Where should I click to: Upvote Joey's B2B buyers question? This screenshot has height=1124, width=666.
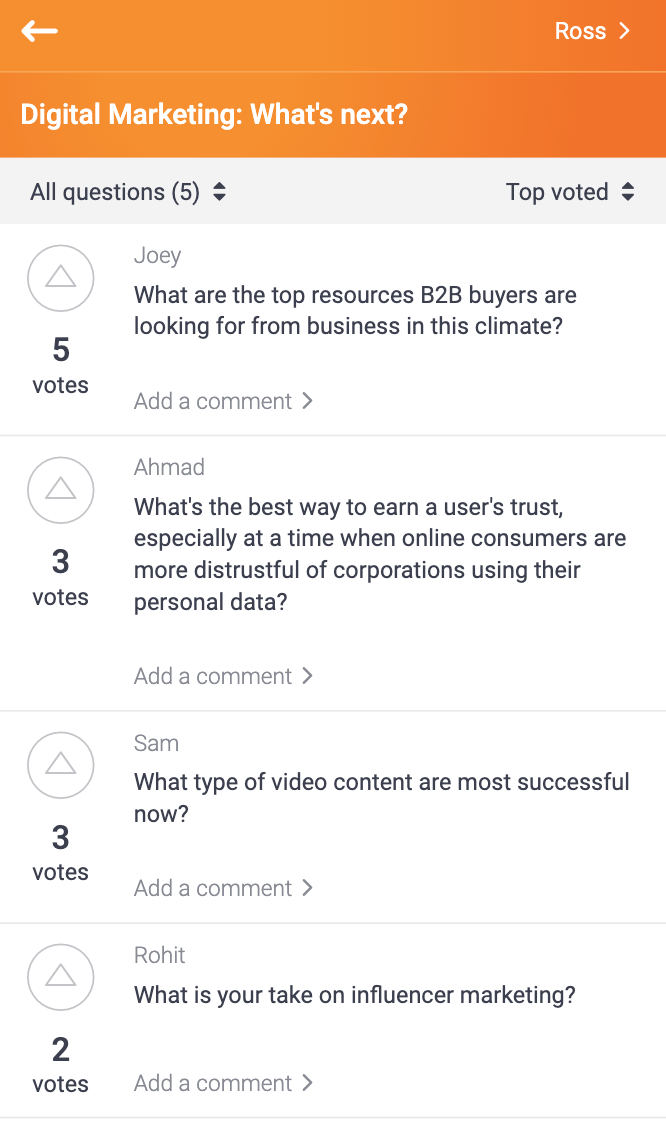[x=61, y=278]
